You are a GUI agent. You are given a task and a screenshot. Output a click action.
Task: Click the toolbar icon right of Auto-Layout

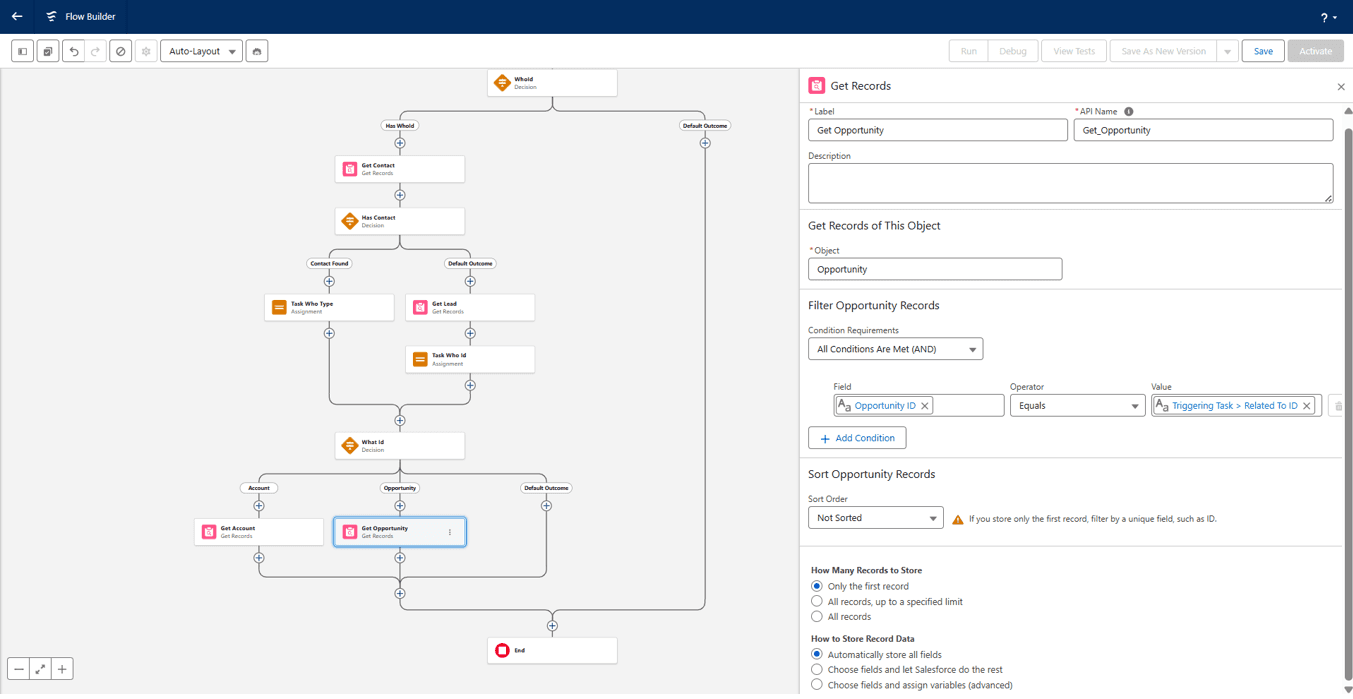point(257,51)
